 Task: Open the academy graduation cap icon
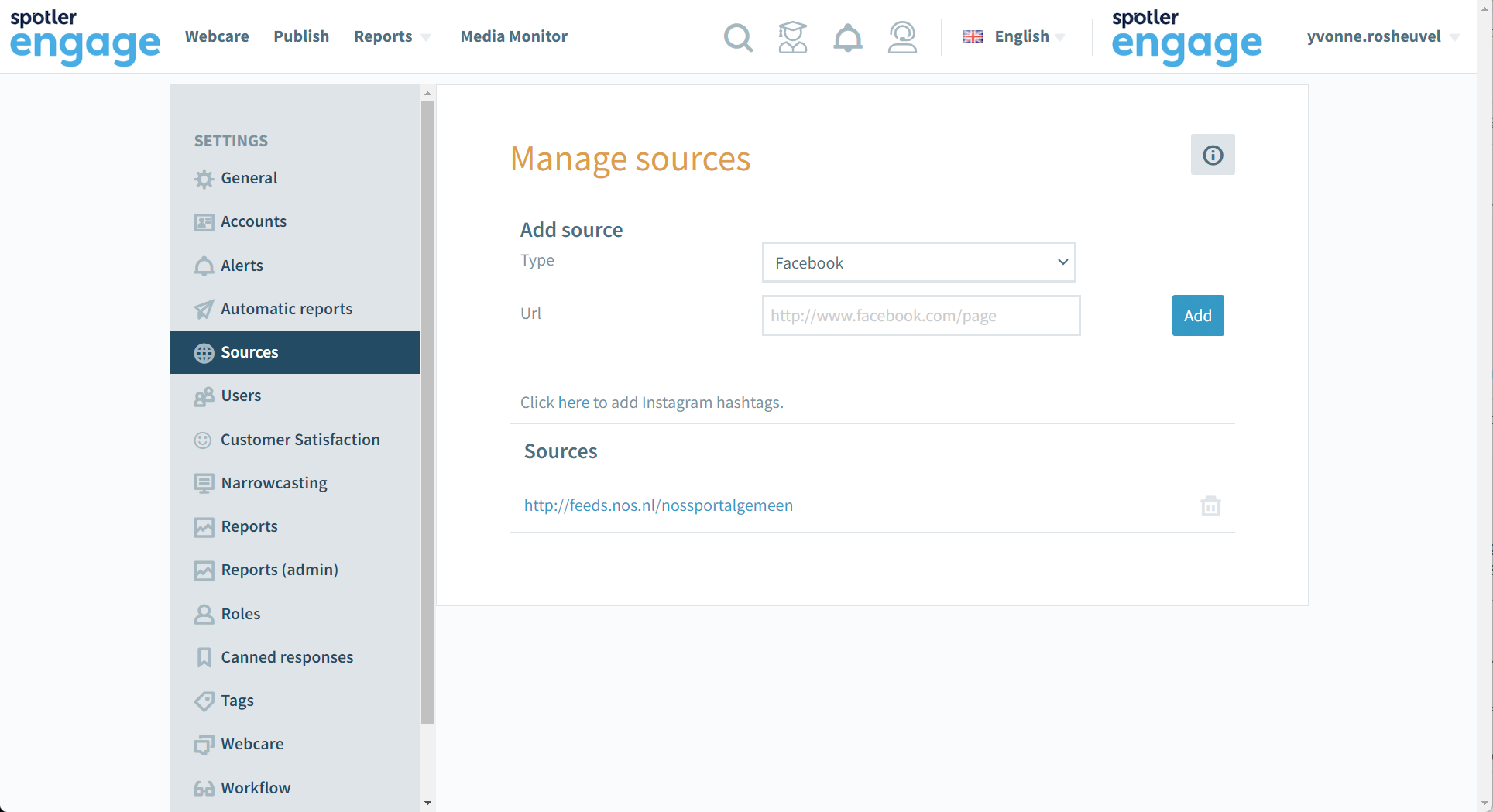[792, 37]
